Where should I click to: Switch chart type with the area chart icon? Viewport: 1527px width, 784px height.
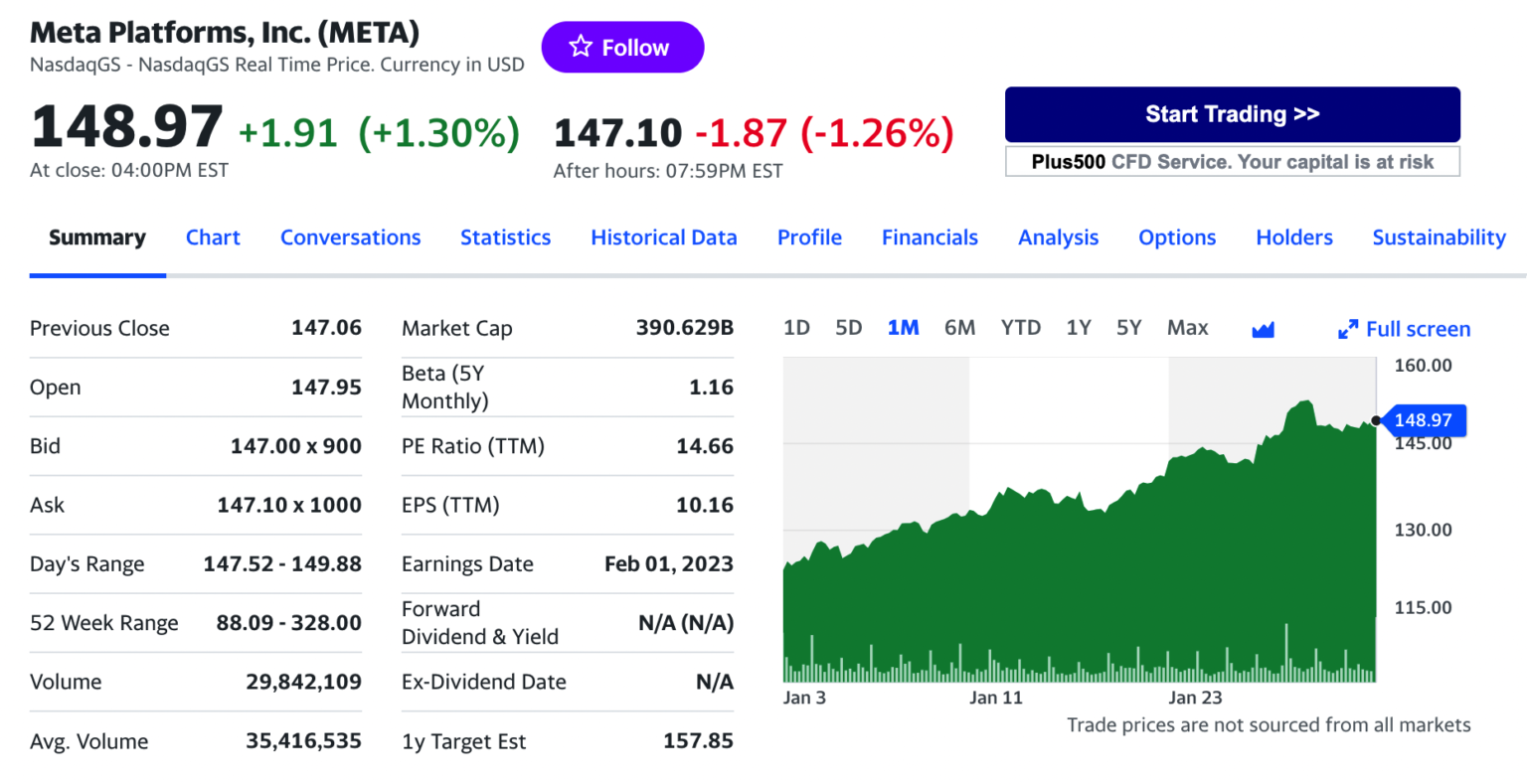(1263, 329)
